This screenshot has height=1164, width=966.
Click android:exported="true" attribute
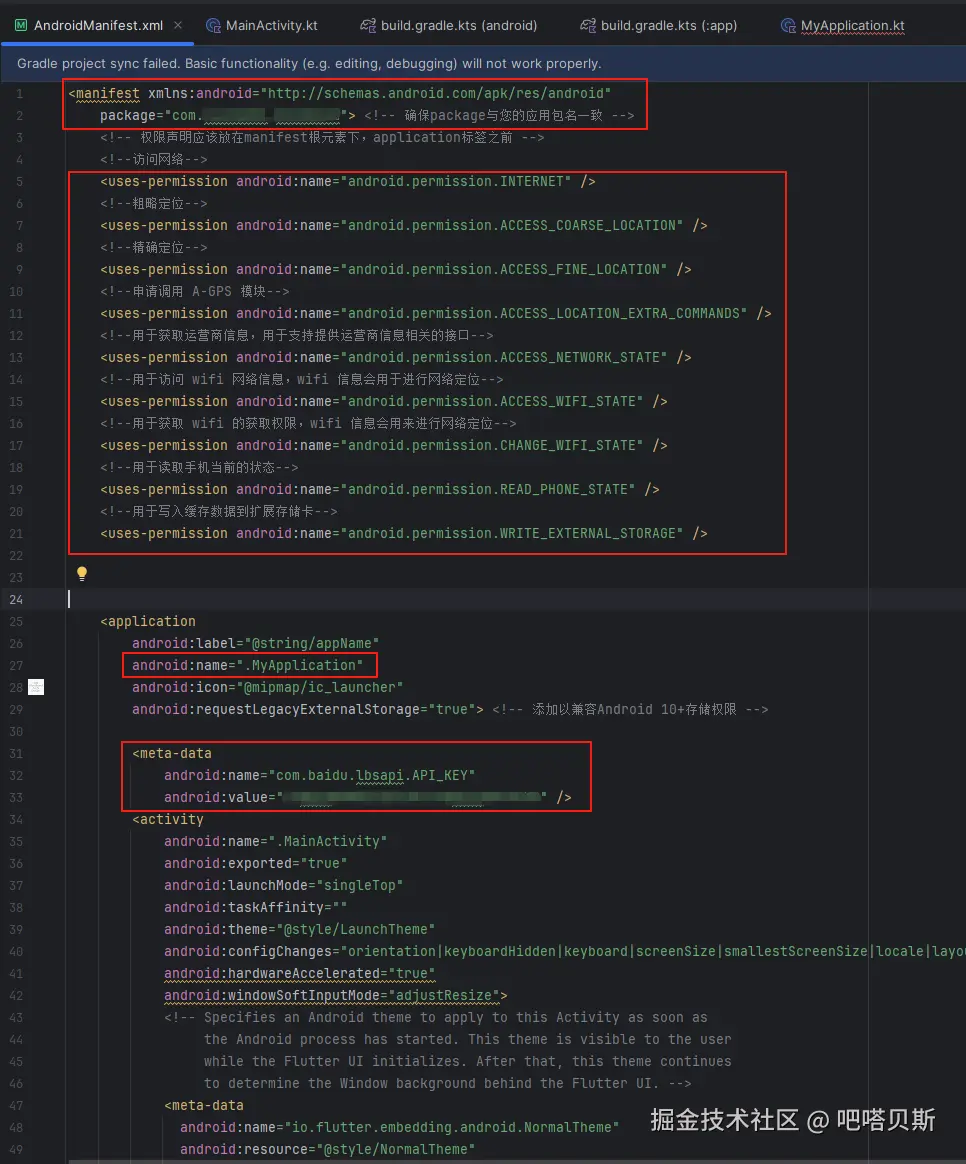tap(255, 863)
